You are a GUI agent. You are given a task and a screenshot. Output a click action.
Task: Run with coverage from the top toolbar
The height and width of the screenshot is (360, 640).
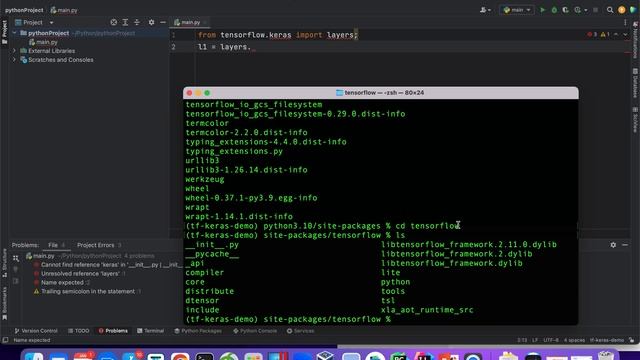(x=565, y=10)
